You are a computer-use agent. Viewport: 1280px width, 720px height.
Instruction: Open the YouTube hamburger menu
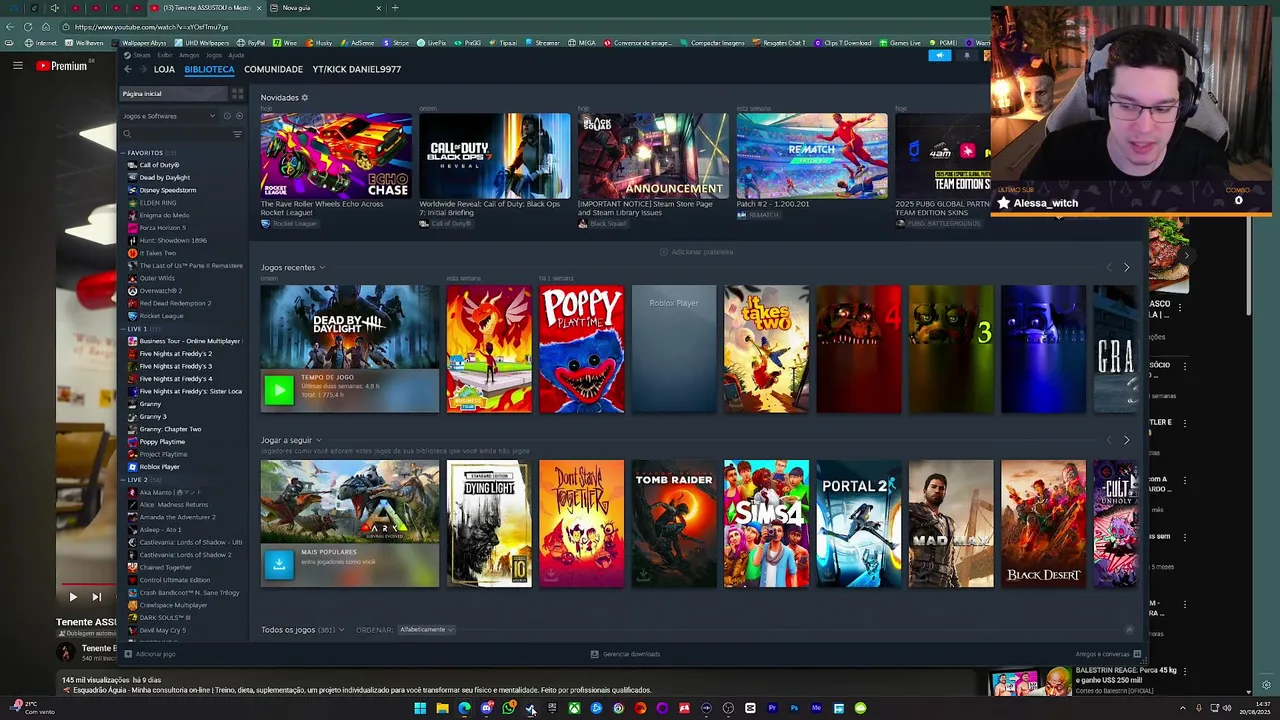tap(17, 66)
